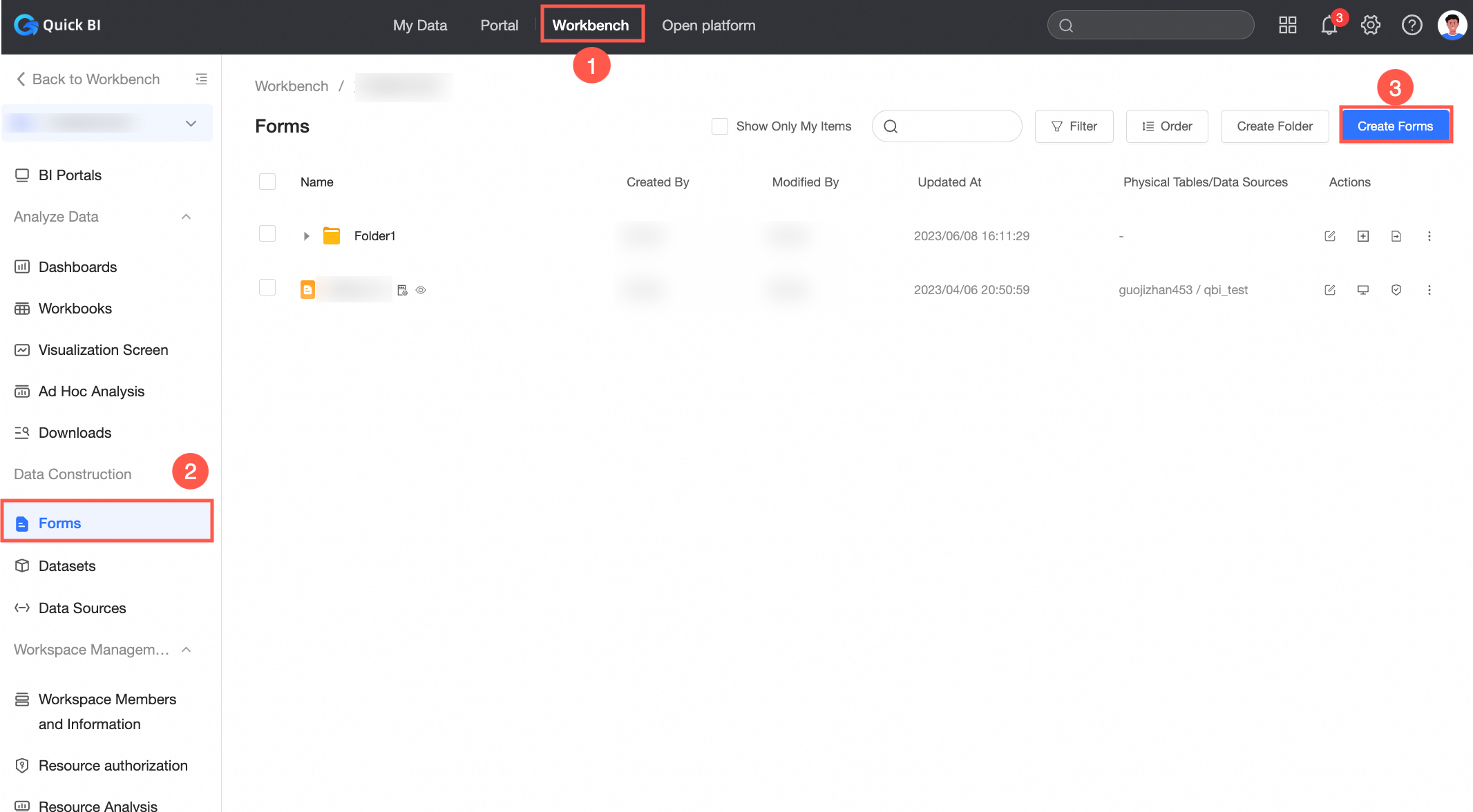Open the settings gear in top bar

(1370, 26)
